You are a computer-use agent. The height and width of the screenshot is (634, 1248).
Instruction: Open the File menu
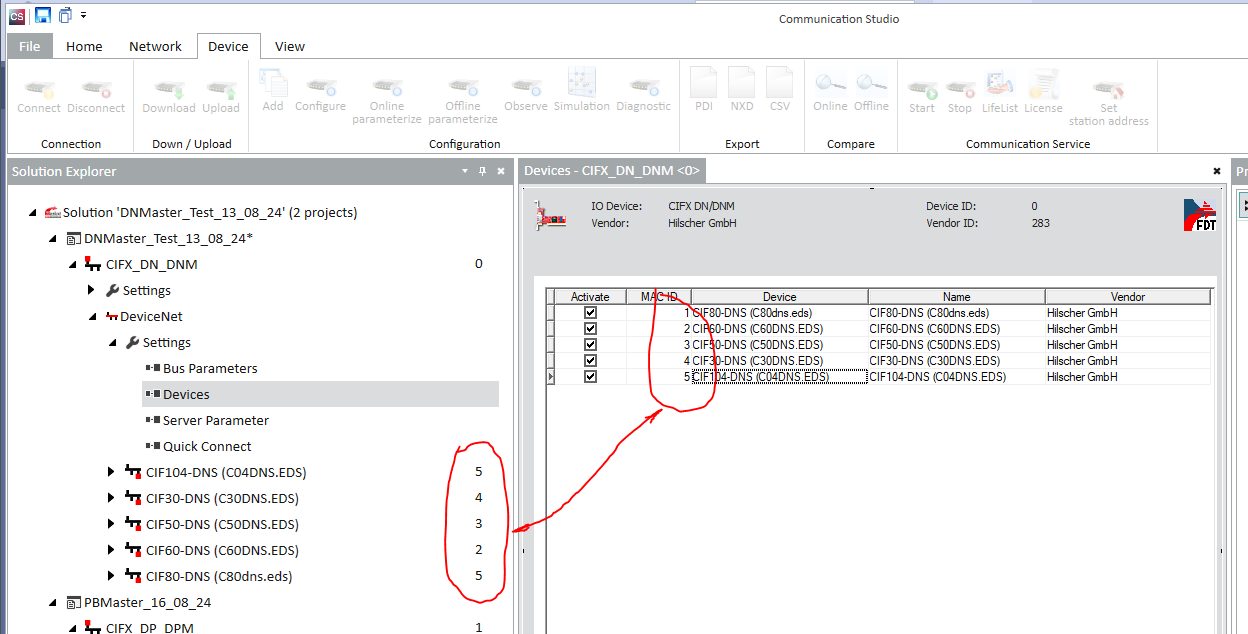[x=30, y=46]
